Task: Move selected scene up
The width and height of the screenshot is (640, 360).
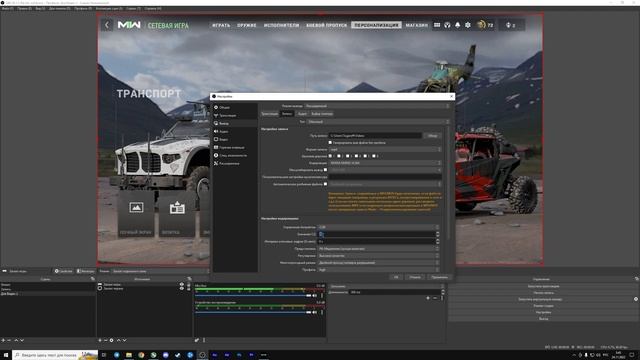Action: tap(16, 340)
